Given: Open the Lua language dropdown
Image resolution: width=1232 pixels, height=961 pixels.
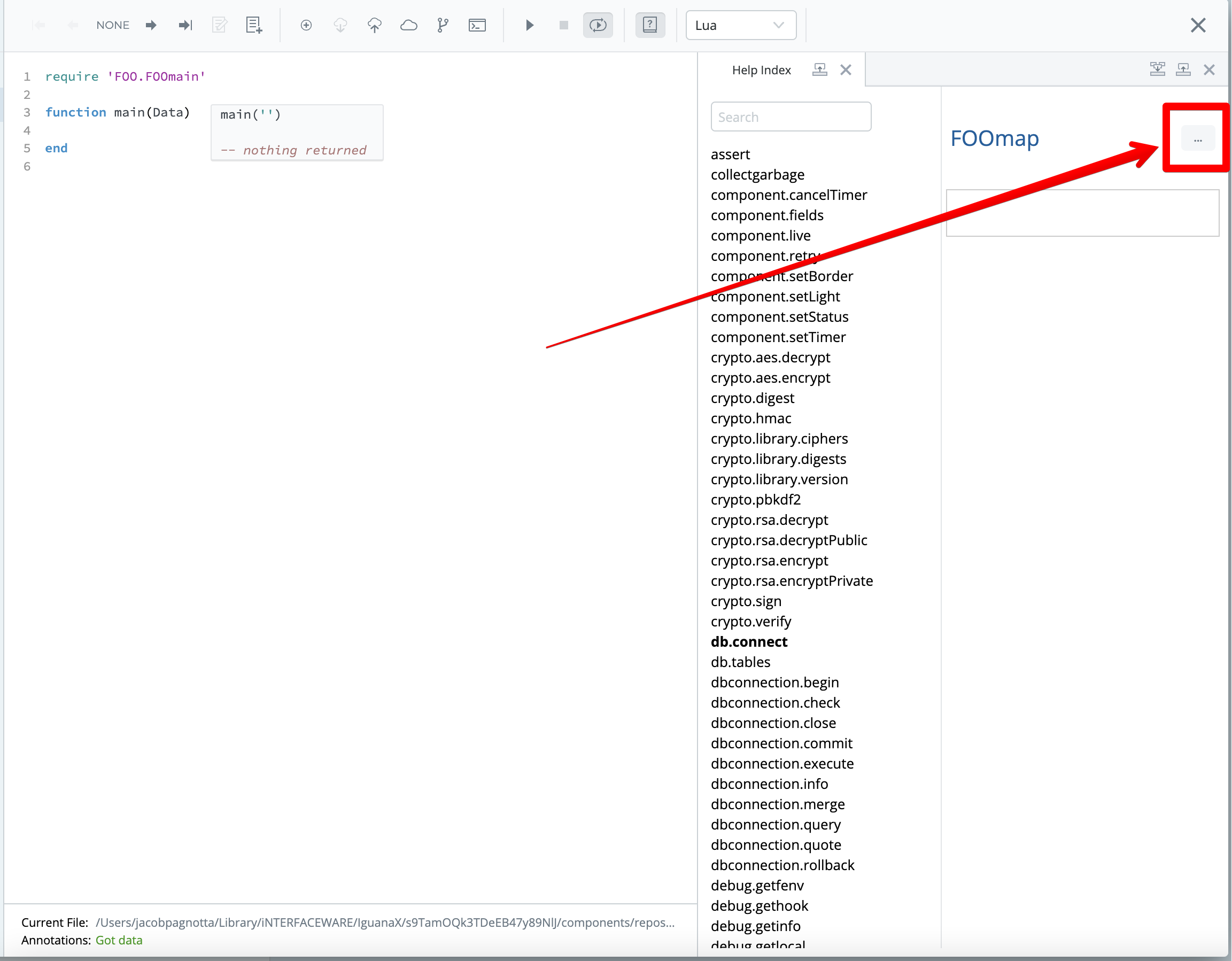Looking at the screenshot, I should pos(740,25).
